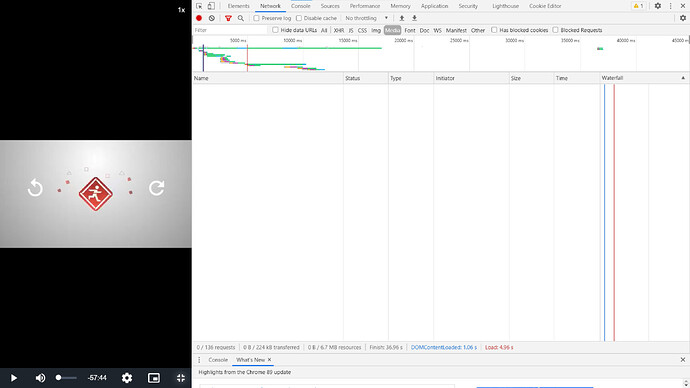Import HAR file with upload arrow

(402, 18)
